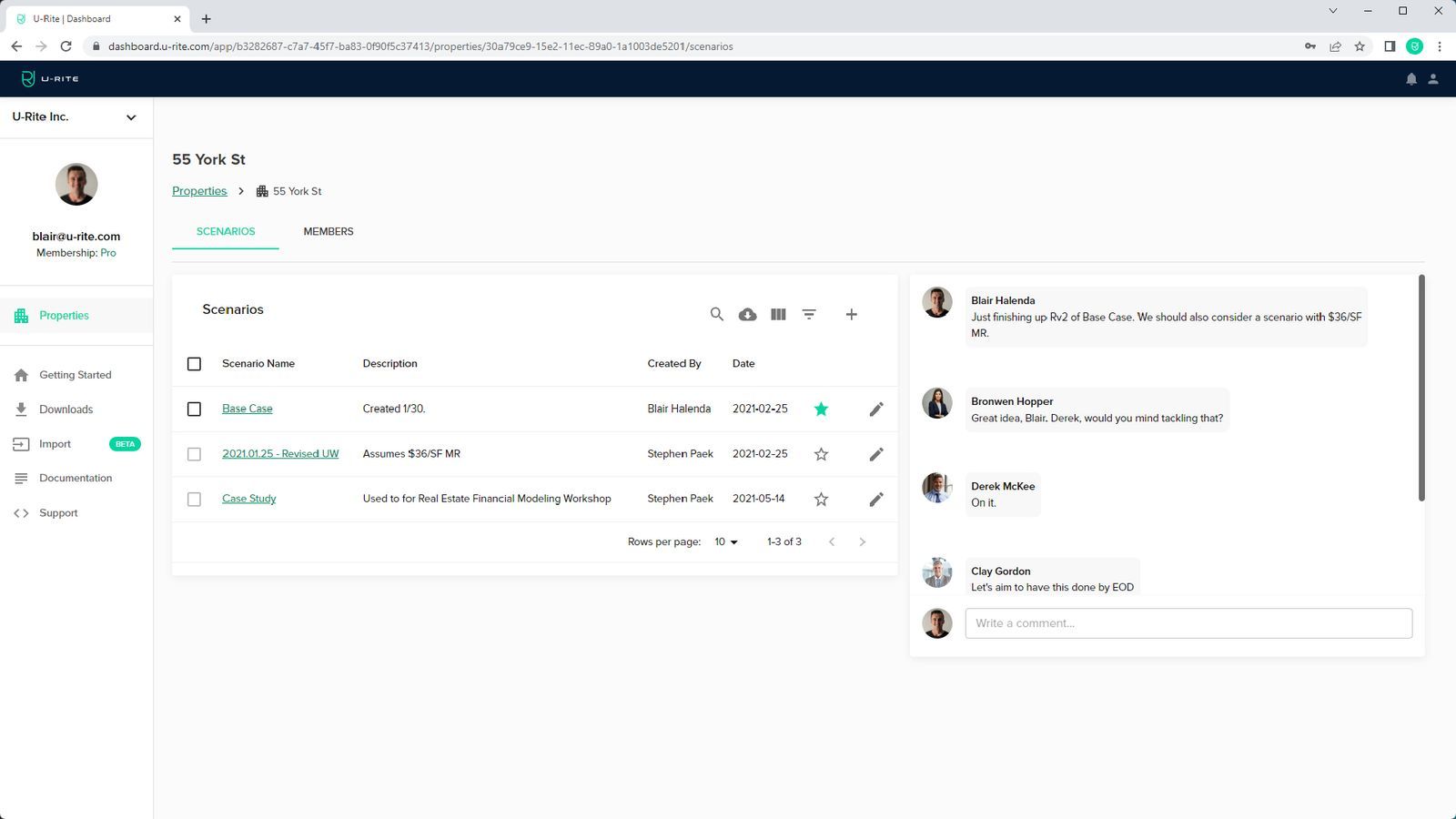The image size is (1456, 819).
Task: Click the notifications bell icon
Action: 1411,79
